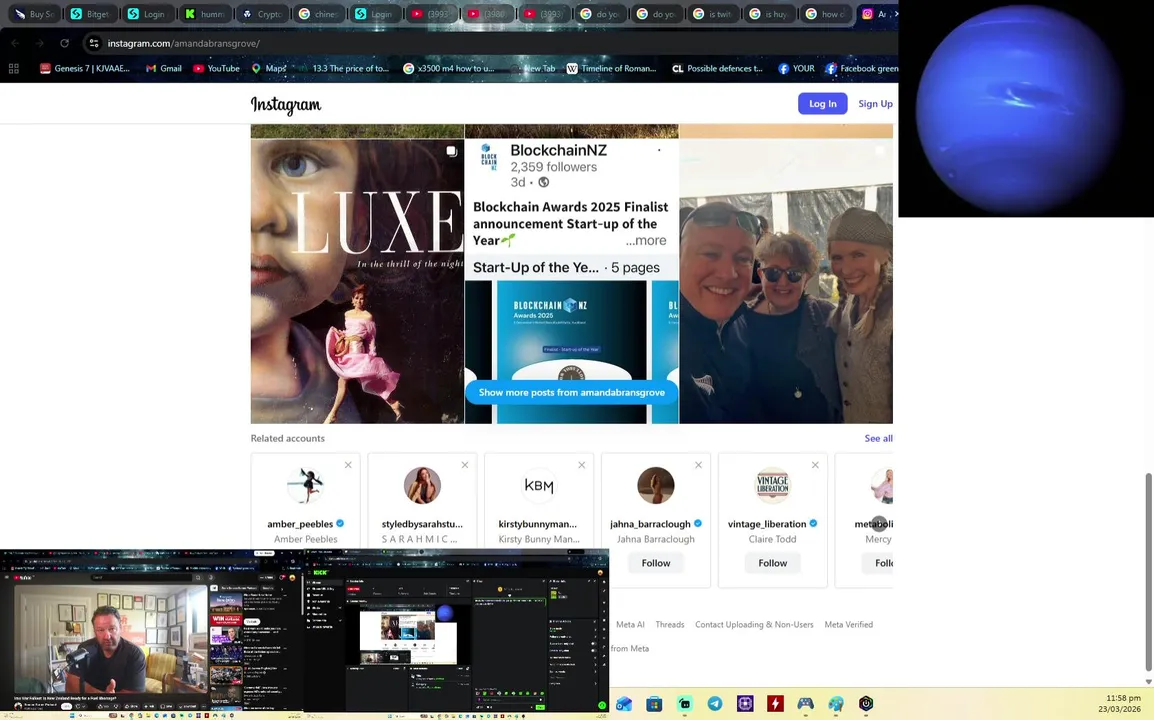Open the Genesis 7 KJVAAE bookmark
This screenshot has width=1154, height=720.
pos(85,68)
